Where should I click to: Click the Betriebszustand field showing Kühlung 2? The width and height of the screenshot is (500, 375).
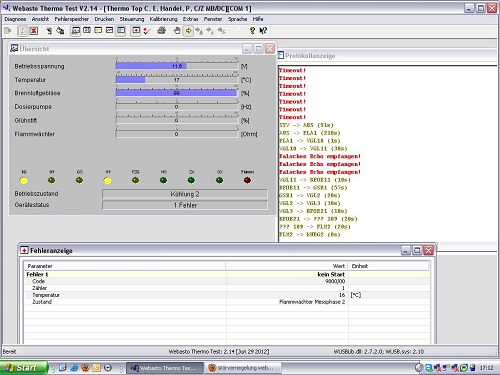(185, 194)
